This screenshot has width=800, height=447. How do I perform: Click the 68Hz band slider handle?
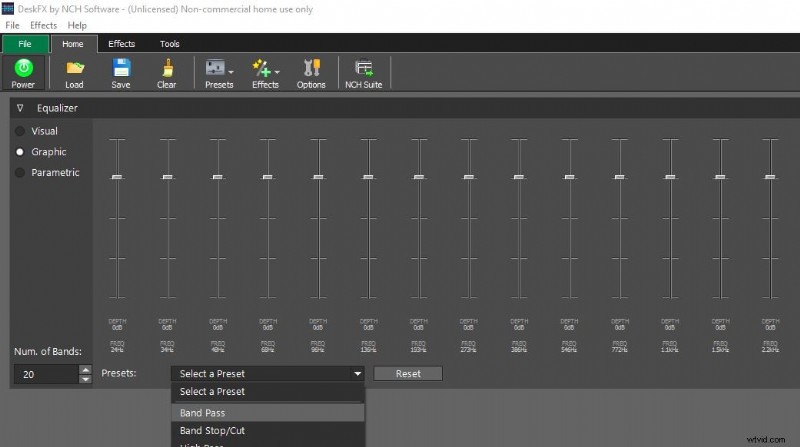pos(268,177)
